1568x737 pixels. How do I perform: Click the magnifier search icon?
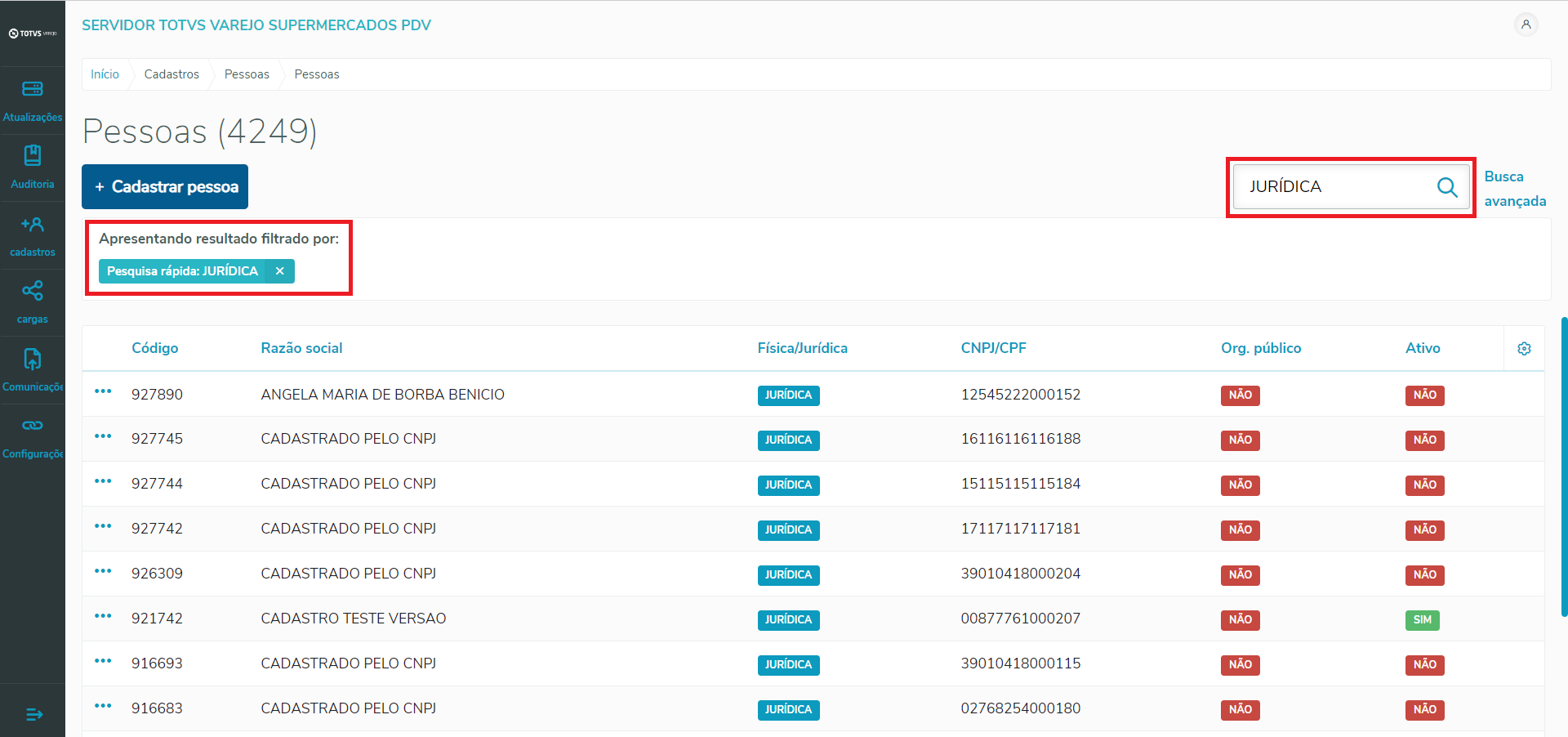point(1447,187)
